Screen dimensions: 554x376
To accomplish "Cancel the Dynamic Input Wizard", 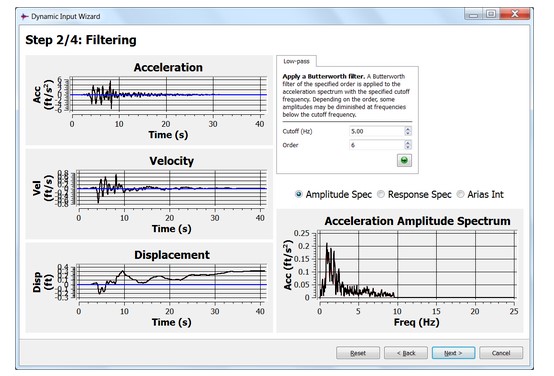I will [x=501, y=353].
